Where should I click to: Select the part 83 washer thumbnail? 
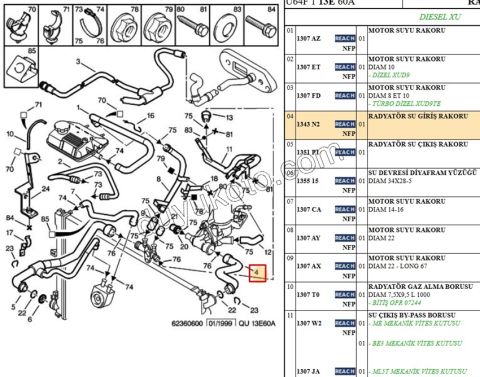tap(227, 26)
